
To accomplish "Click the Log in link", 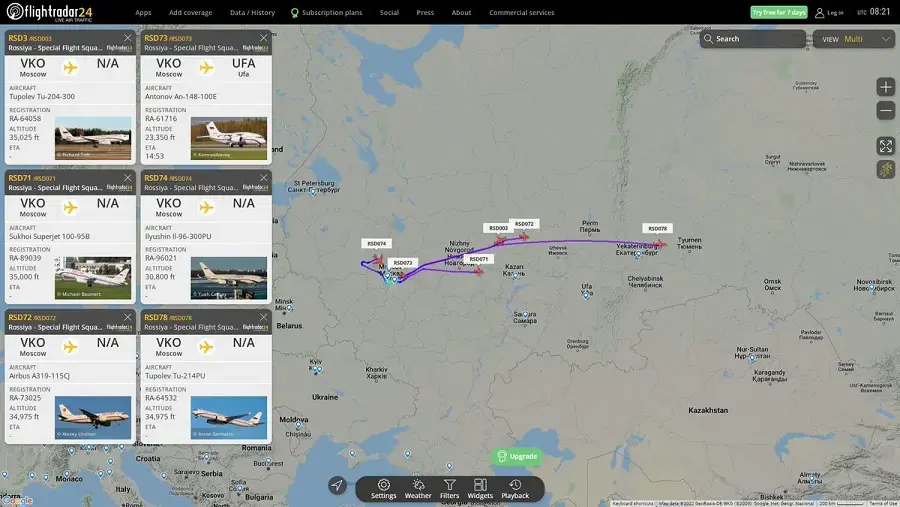I will (x=829, y=13).
